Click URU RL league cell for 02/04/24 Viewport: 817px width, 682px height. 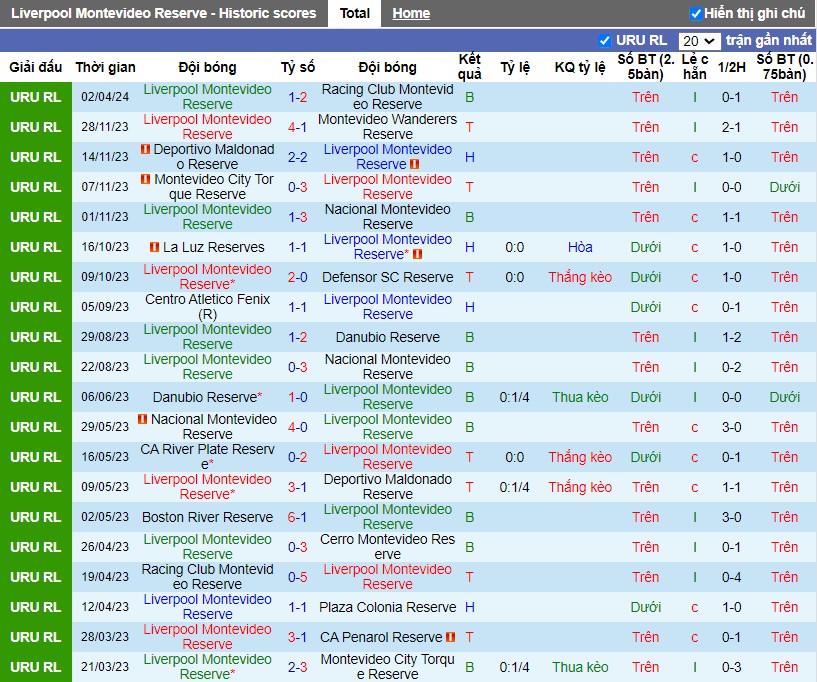tap(35, 97)
